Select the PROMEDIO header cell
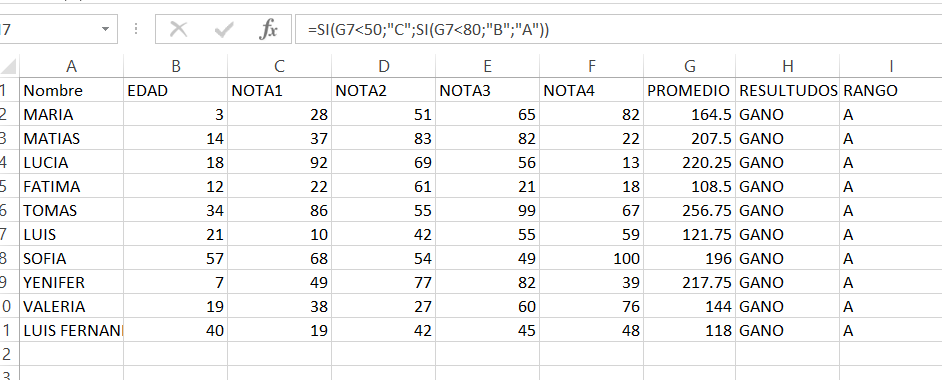The height and width of the screenshot is (380, 942). coord(689,91)
